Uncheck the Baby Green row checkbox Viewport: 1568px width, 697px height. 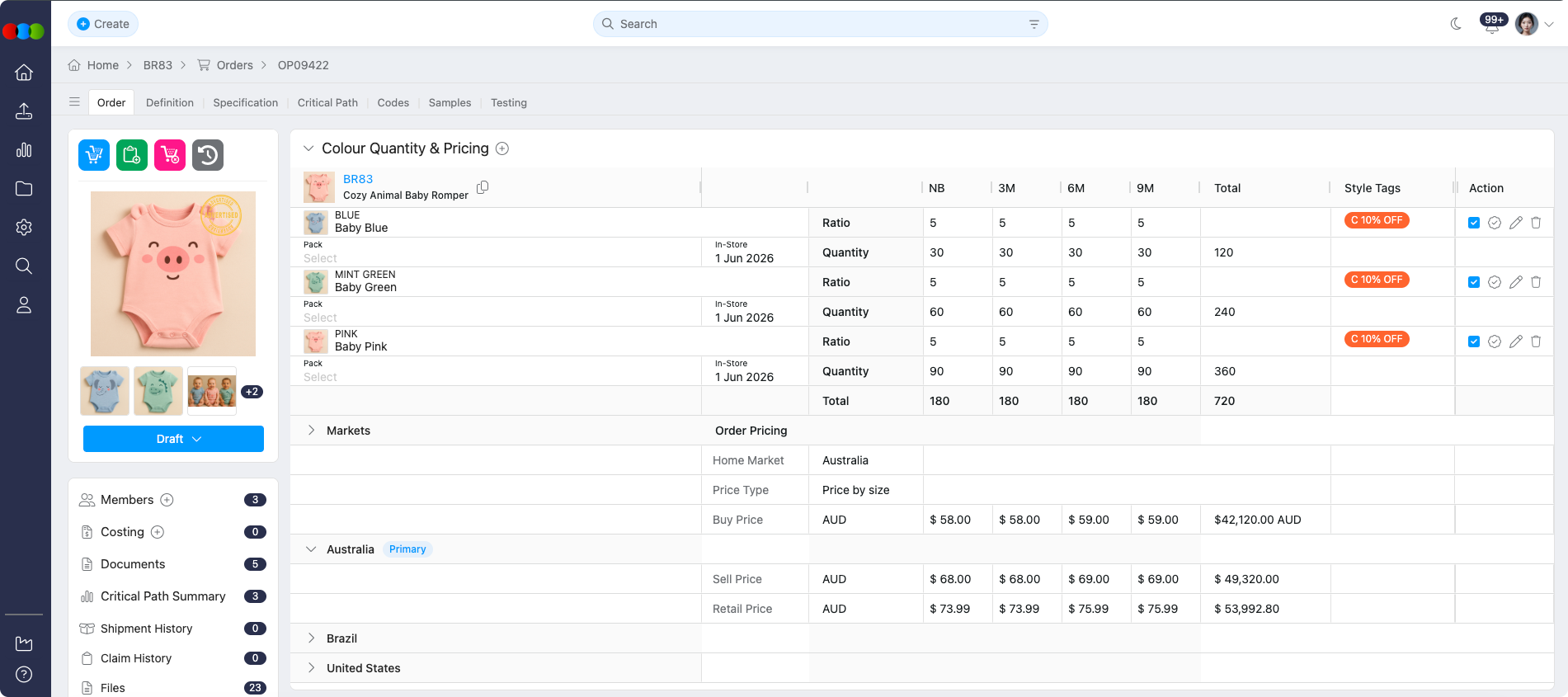point(1474,282)
